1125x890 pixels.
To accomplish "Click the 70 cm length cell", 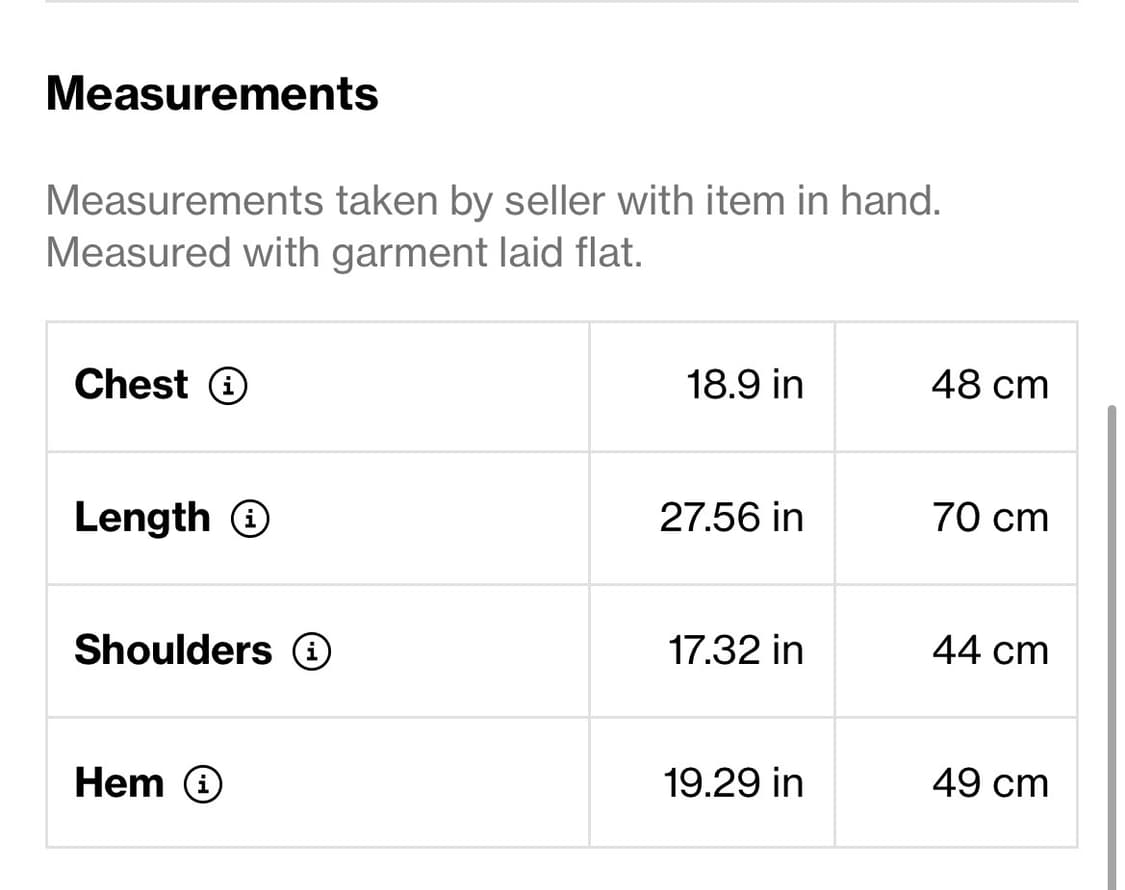I will (x=989, y=517).
